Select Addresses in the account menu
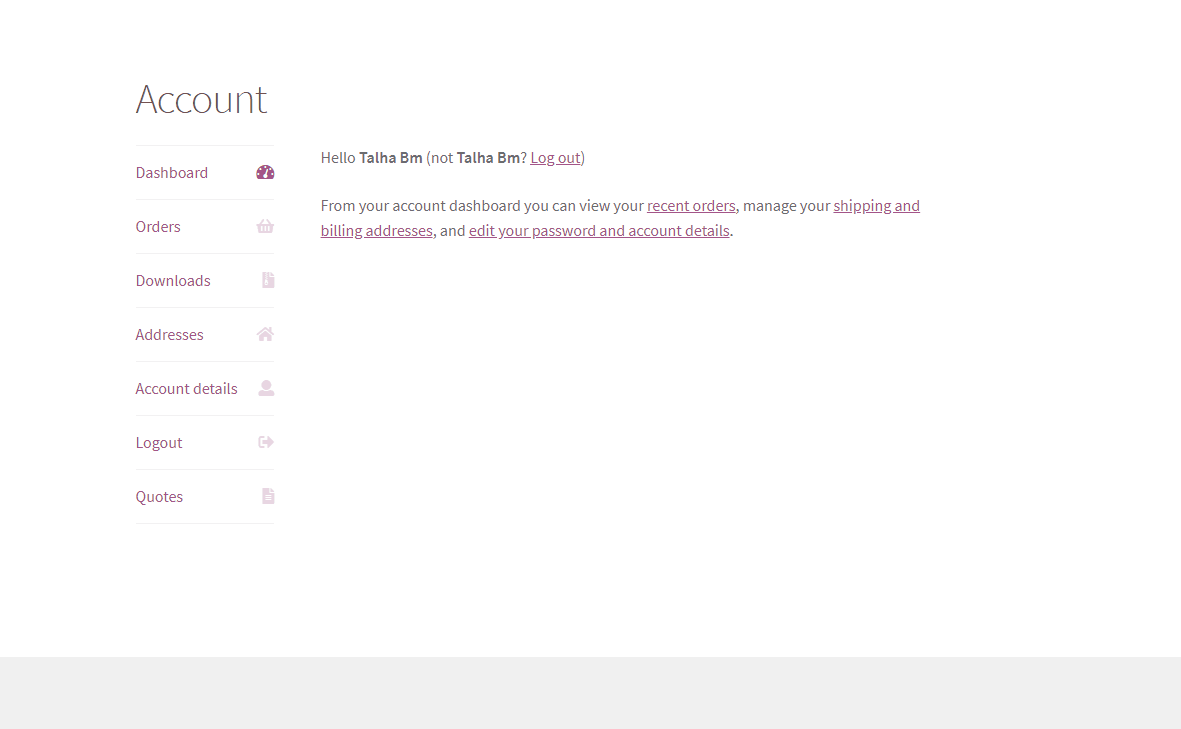1181x729 pixels. point(169,334)
